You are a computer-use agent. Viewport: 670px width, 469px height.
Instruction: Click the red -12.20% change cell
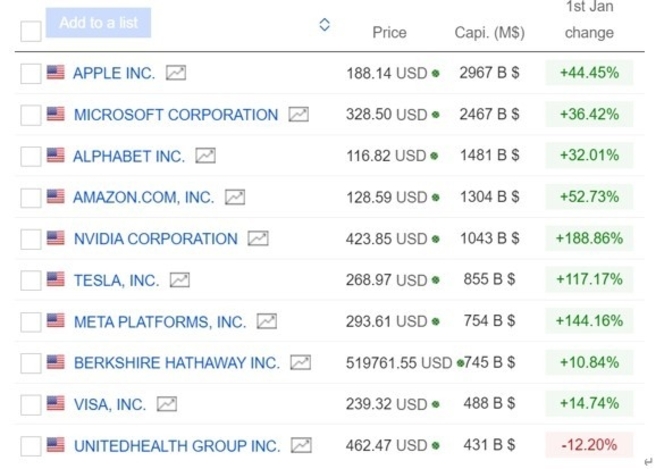[589, 445]
